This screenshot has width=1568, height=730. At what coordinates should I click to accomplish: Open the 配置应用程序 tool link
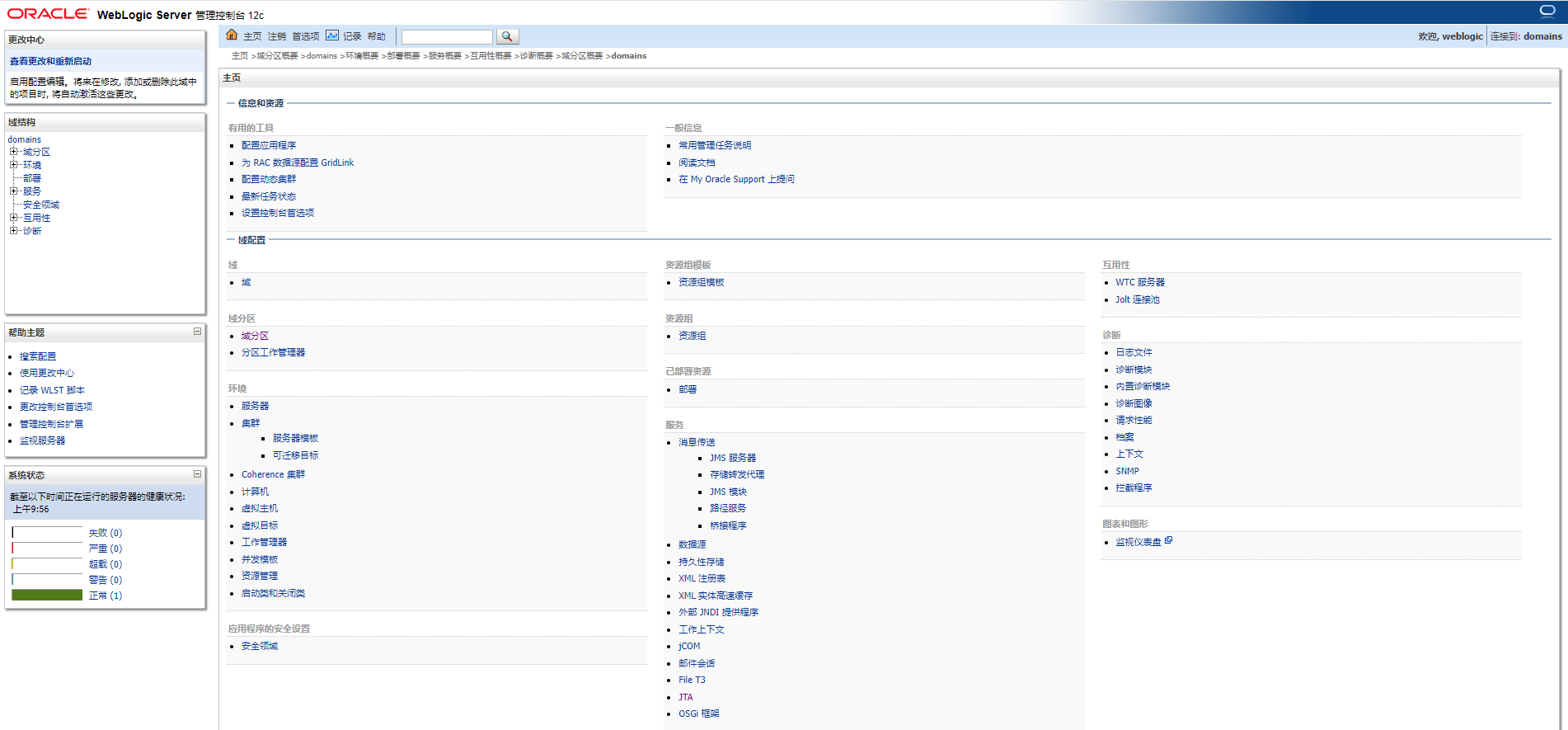click(269, 145)
